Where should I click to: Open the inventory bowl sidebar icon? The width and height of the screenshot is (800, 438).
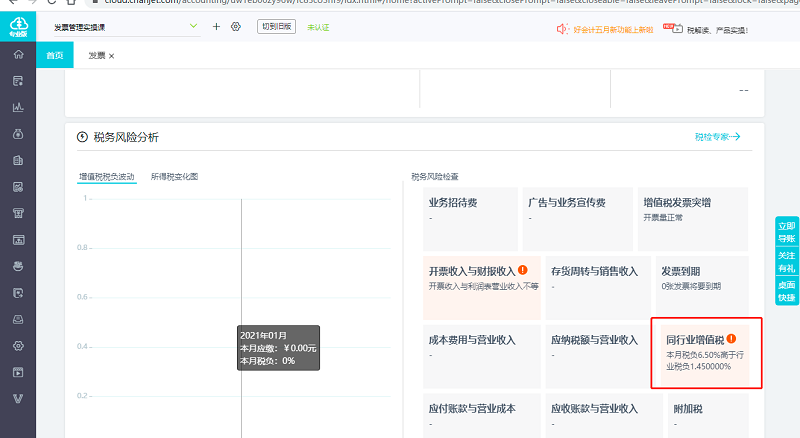point(18,266)
